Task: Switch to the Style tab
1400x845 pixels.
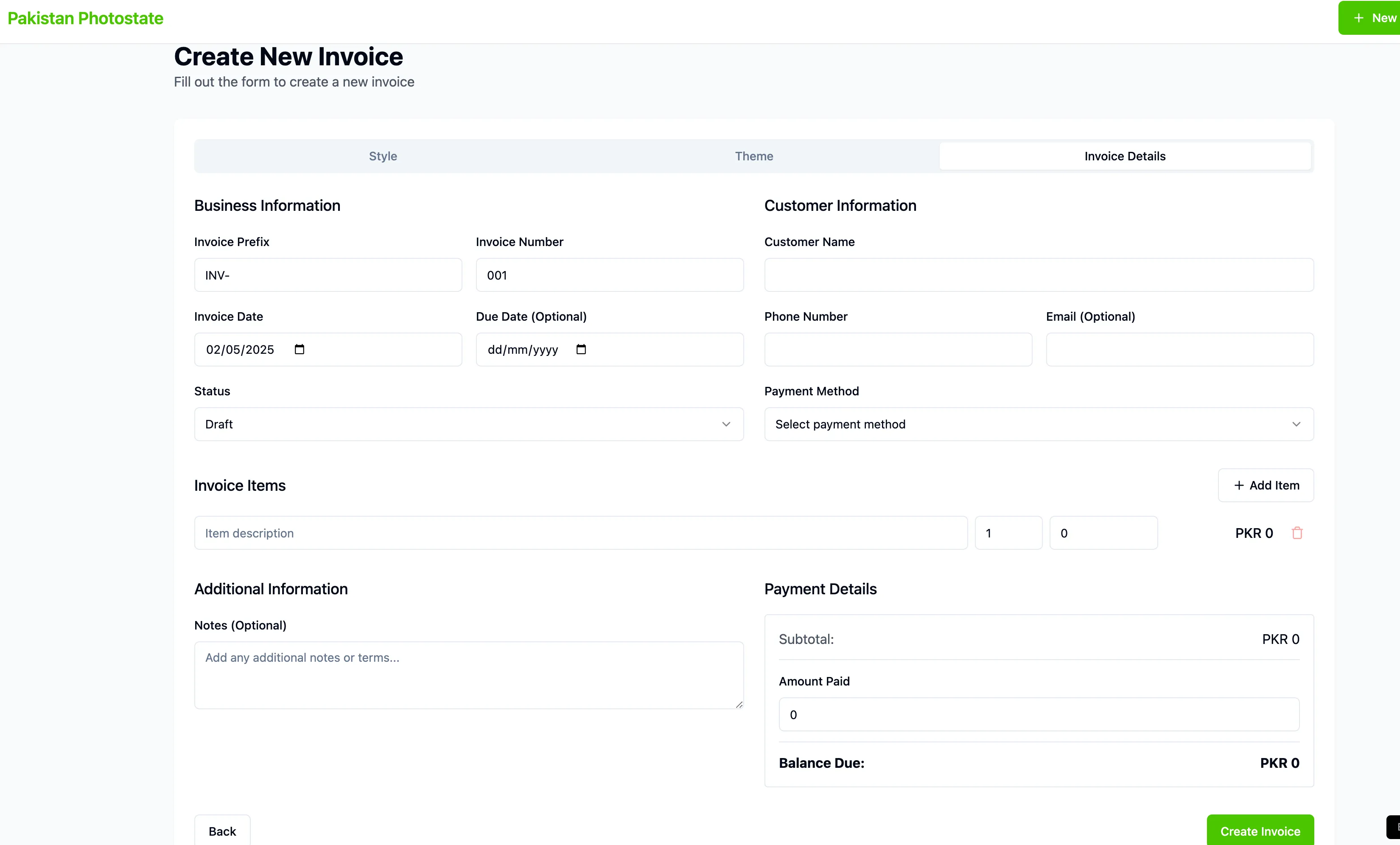Action: click(383, 156)
